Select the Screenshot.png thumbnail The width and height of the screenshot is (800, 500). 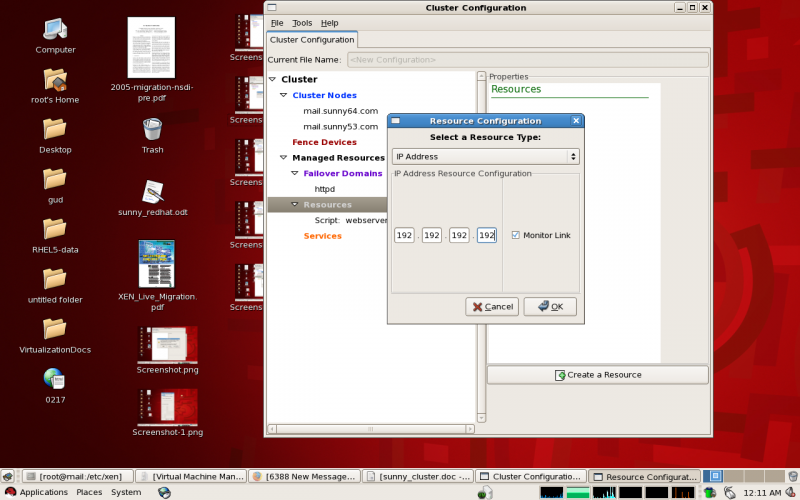tap(167, 344)
